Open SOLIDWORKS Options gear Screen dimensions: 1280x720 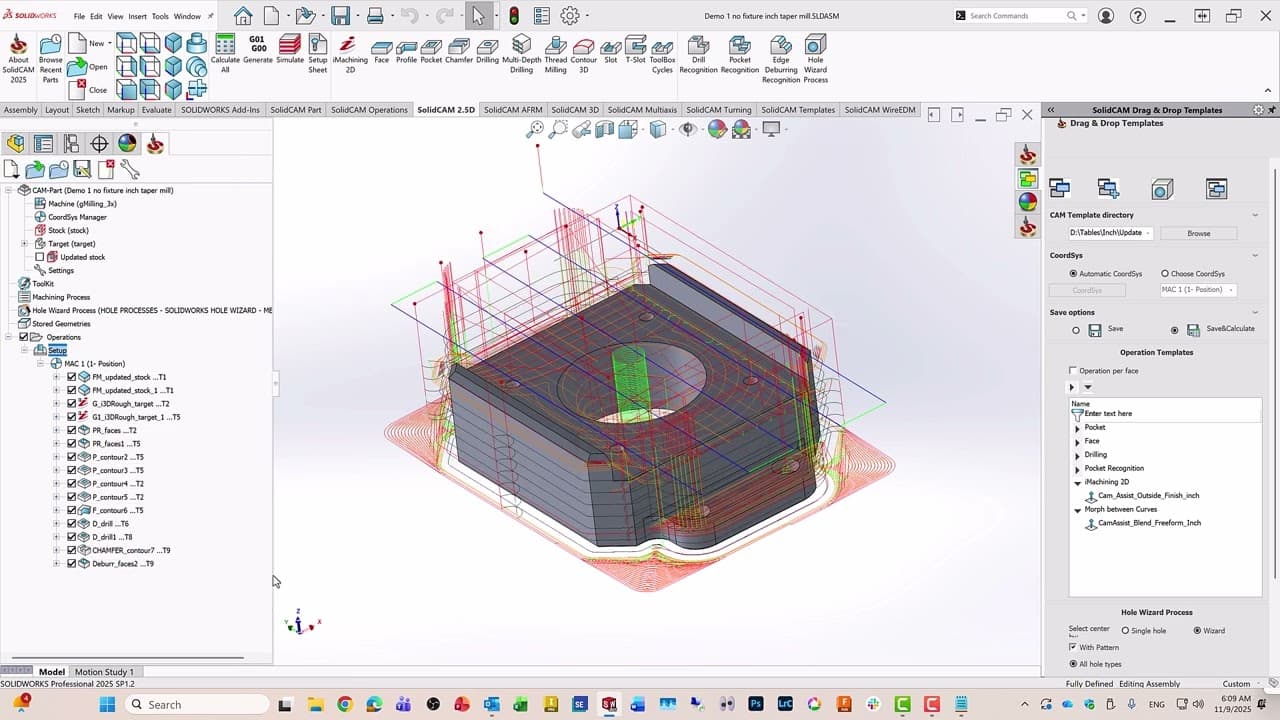coord(570,16)
